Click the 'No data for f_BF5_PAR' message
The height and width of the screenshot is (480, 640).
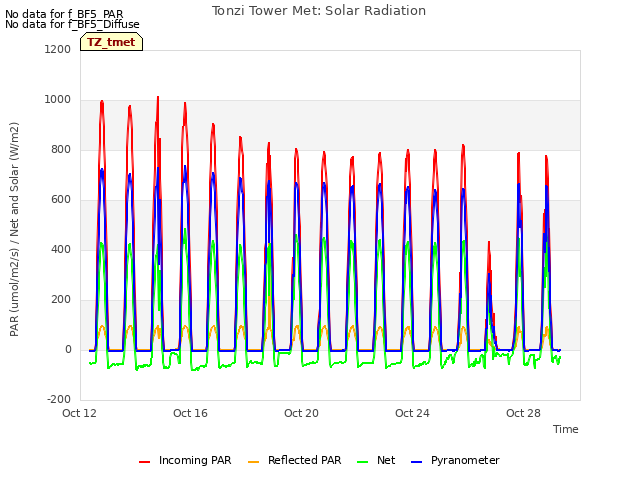[64, 14]
